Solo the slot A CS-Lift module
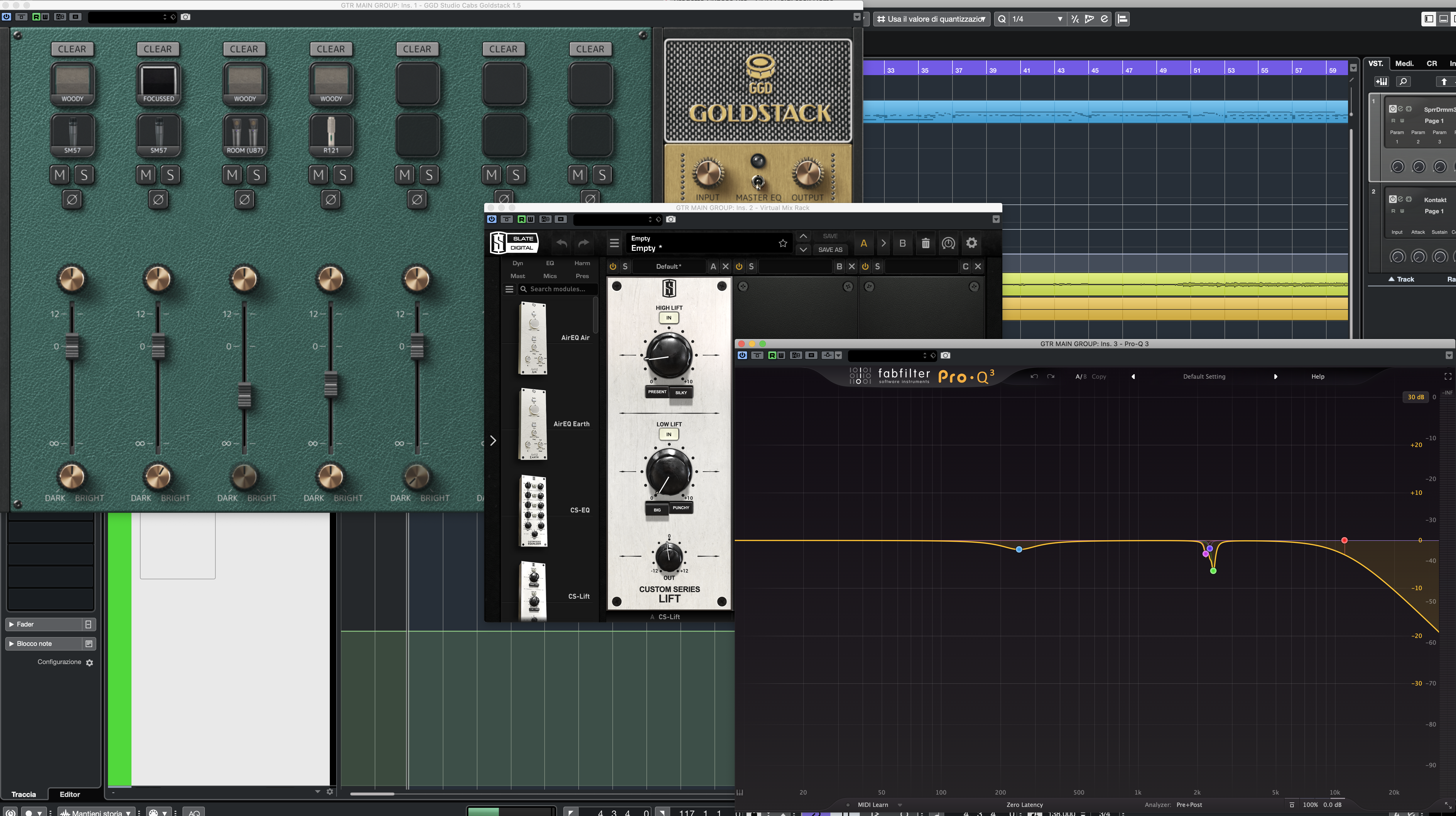The width and height of the screenshot is (1456, 816). (625, 267)
